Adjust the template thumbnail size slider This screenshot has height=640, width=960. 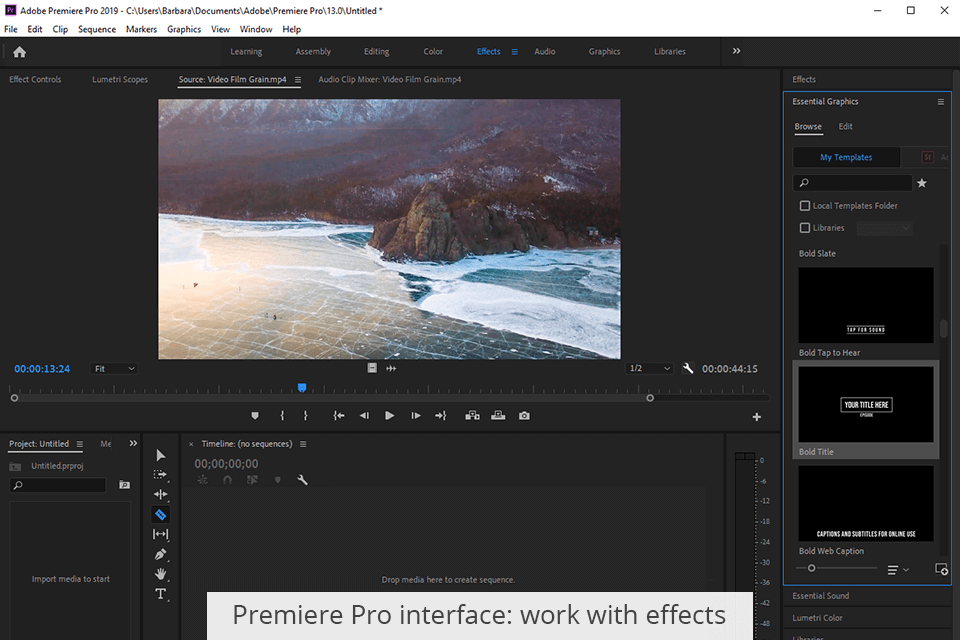811,568
